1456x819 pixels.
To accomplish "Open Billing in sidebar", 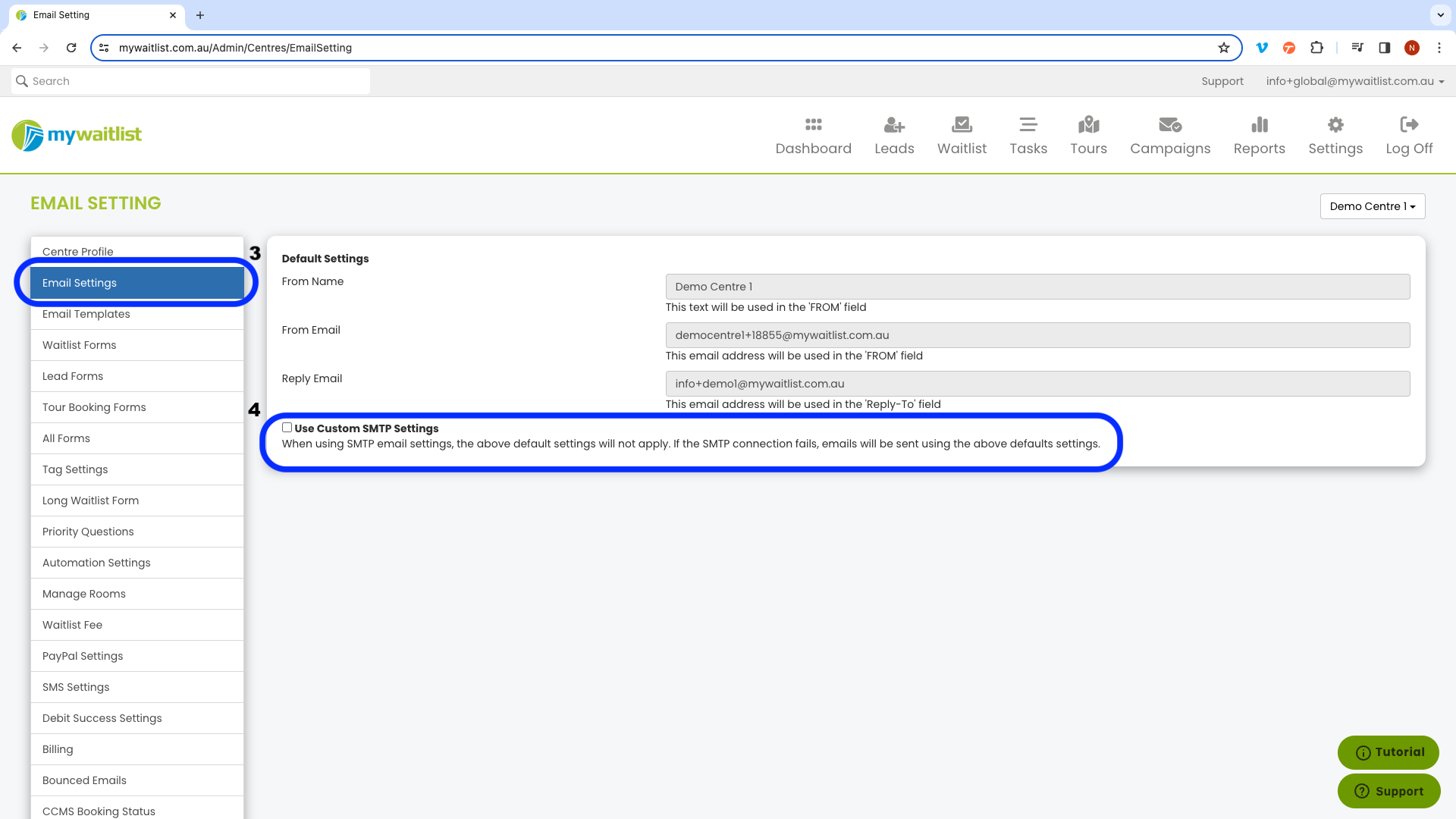I will click(137, 749).
